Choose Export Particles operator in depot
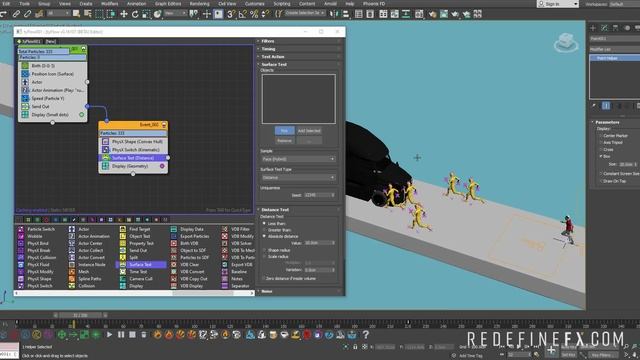The width and height of the screenshot is (640, 360). [190, 236]
